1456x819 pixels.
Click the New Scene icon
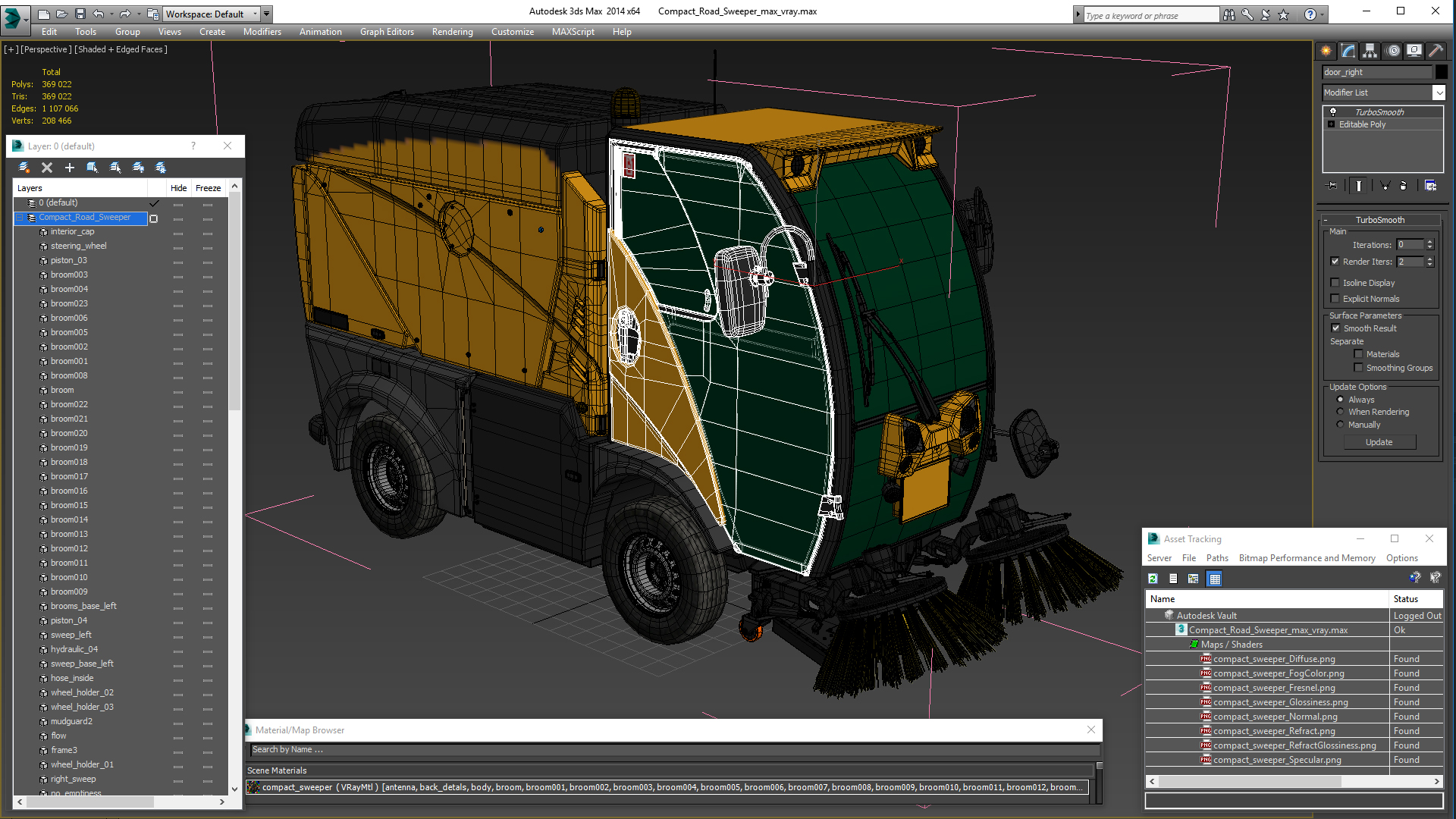[44, 14]
